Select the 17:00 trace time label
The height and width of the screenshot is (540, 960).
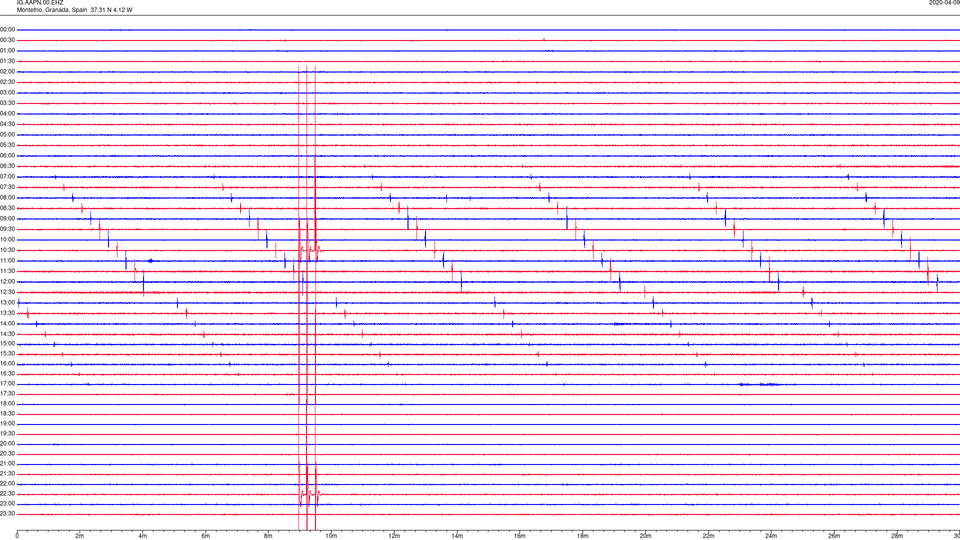click(8, 384)
